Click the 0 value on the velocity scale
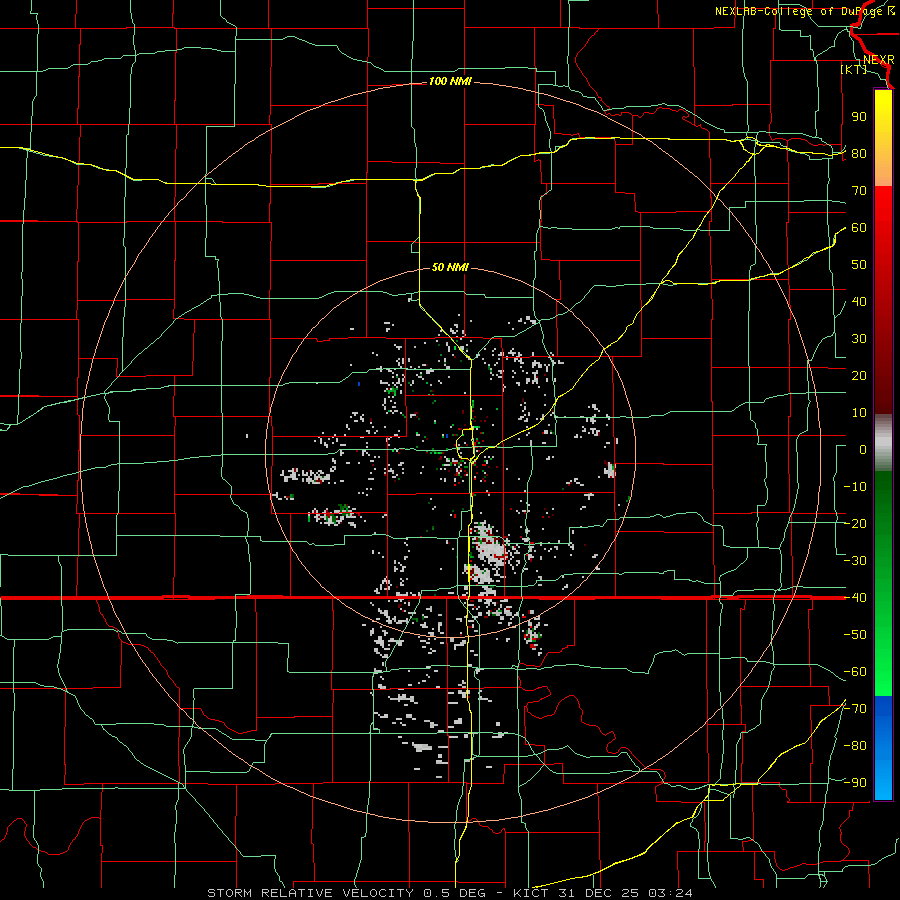Image resolution: width=900 pixels, height=900 pixels. coord(863,450)
